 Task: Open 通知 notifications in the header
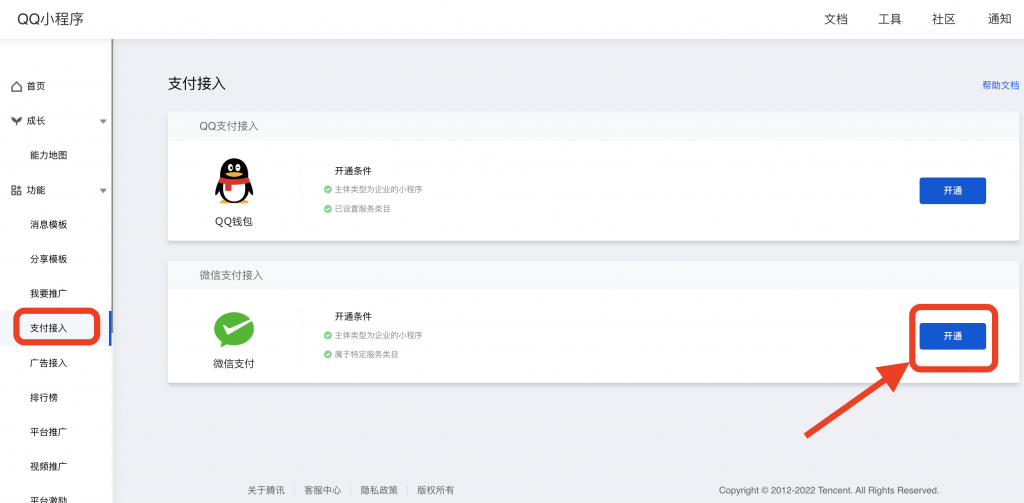point(999,19)
